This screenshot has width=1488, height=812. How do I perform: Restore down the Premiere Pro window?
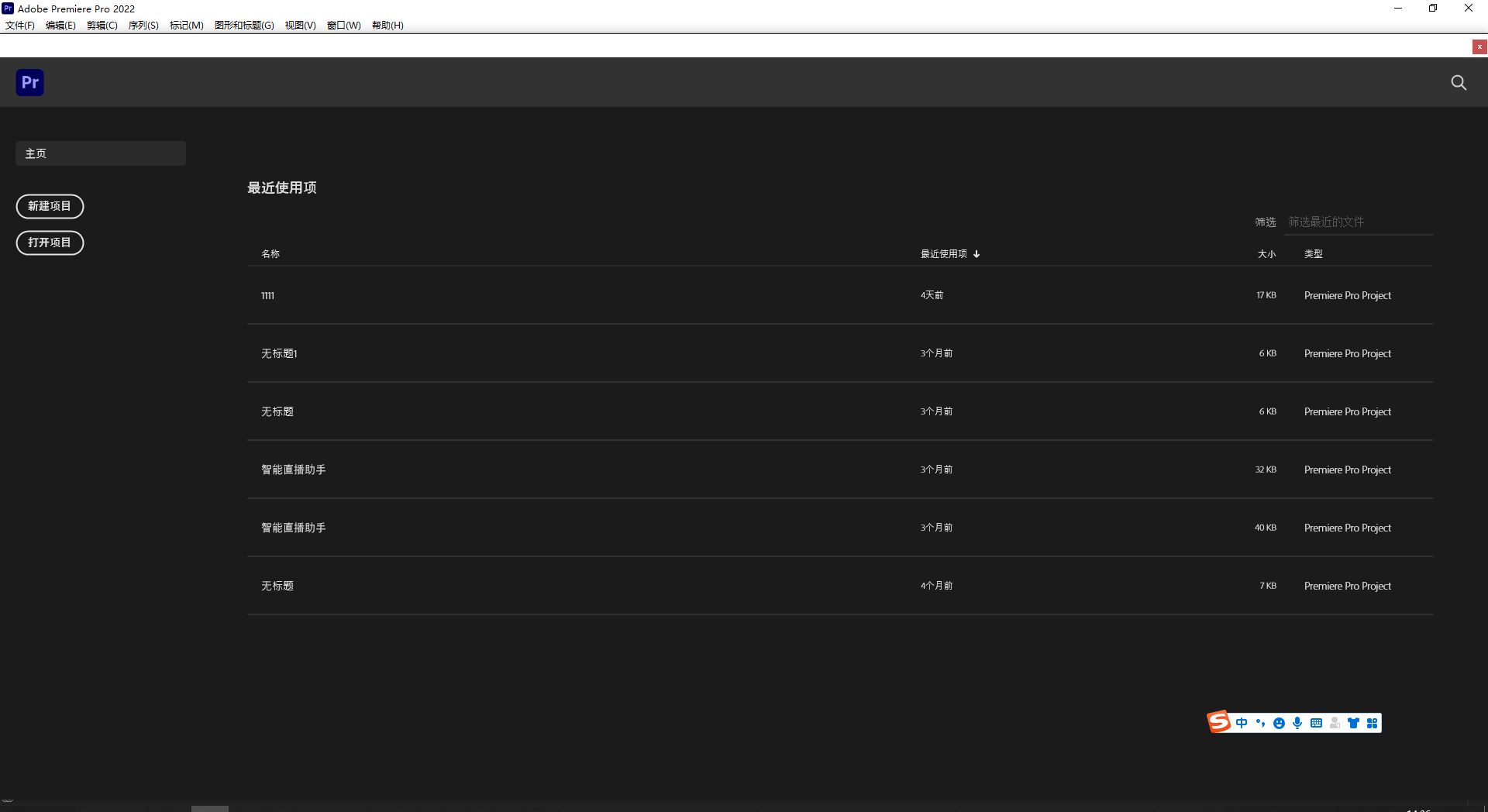(1433, 9)
